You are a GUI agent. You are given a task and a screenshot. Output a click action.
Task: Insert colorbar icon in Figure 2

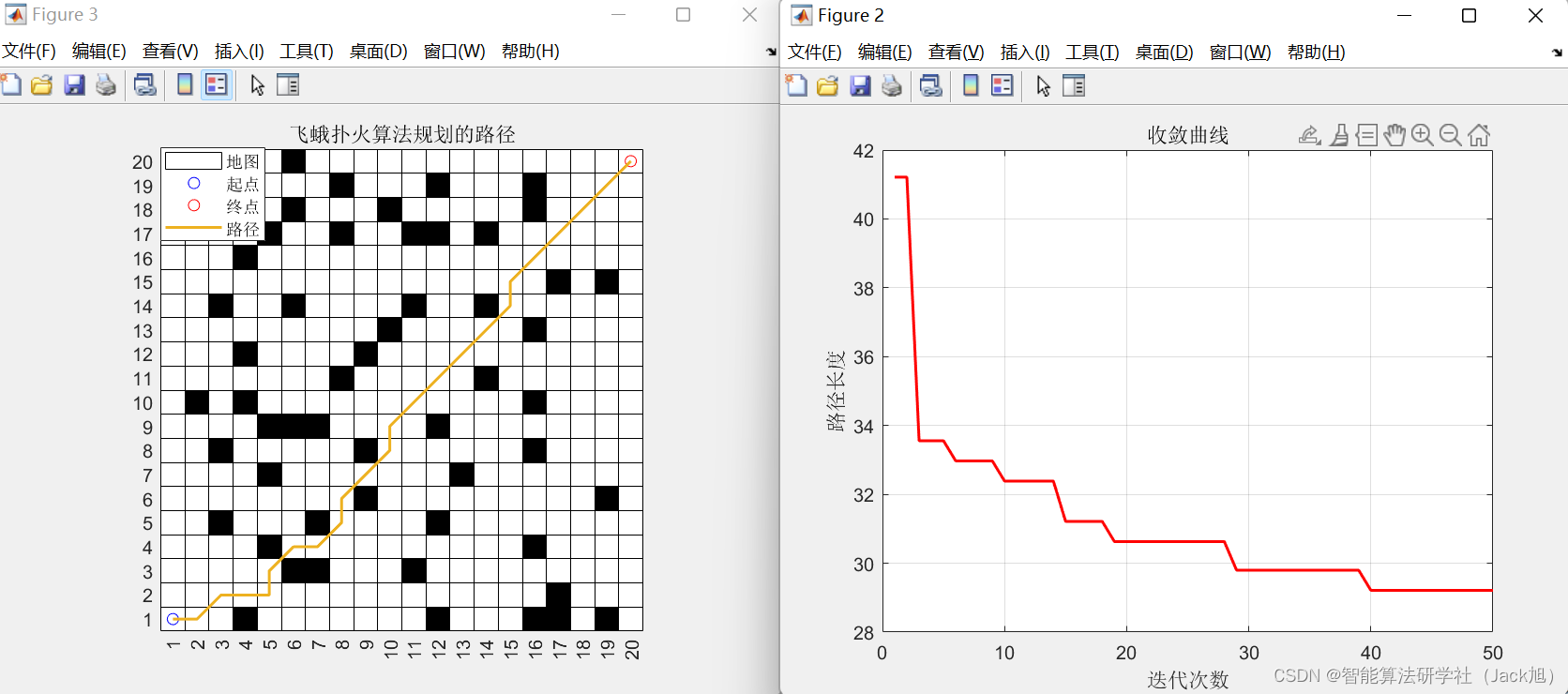pos(971,86)
